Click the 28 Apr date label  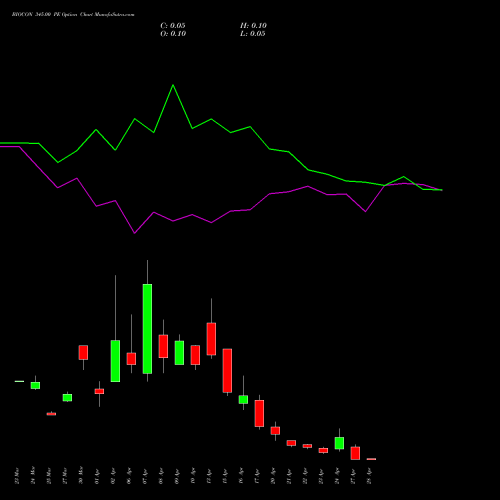pyautogui.click(x=369, y=475)
